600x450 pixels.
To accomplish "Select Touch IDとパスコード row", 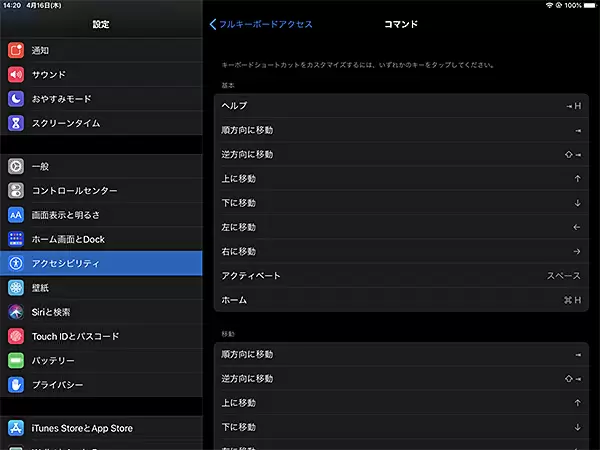I will pyautogui.click(x=101, y=336).
